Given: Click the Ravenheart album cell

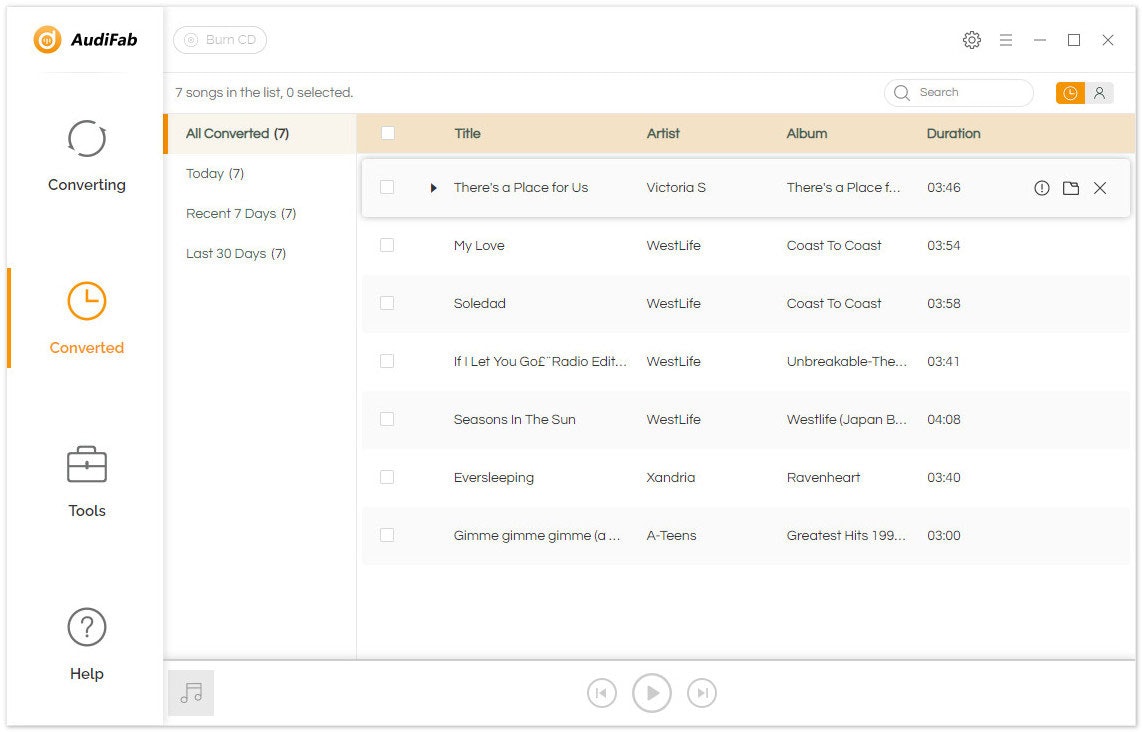Looking at the screenshot, I should pos(823,478).
